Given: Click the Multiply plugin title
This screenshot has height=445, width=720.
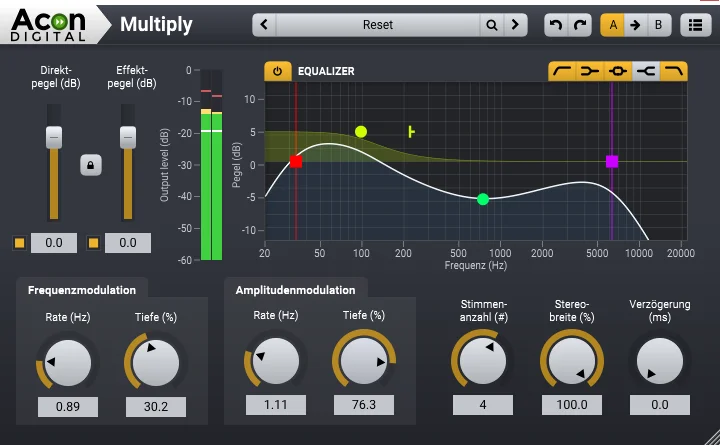Looking at the screenshot, I should click(156, 25).
